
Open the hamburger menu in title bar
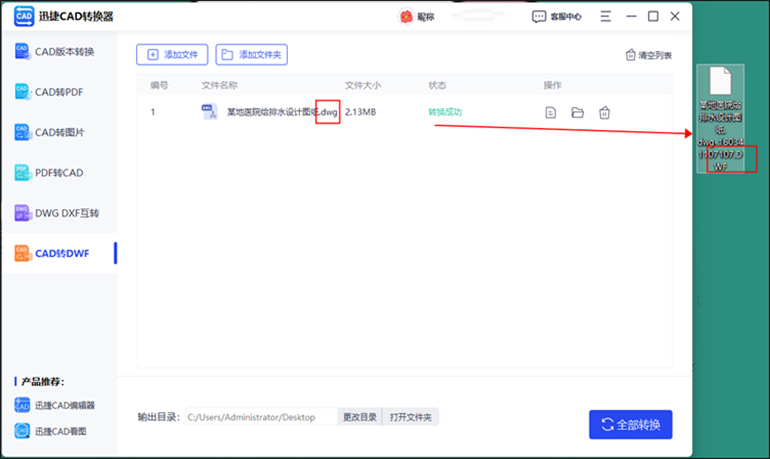605,16
